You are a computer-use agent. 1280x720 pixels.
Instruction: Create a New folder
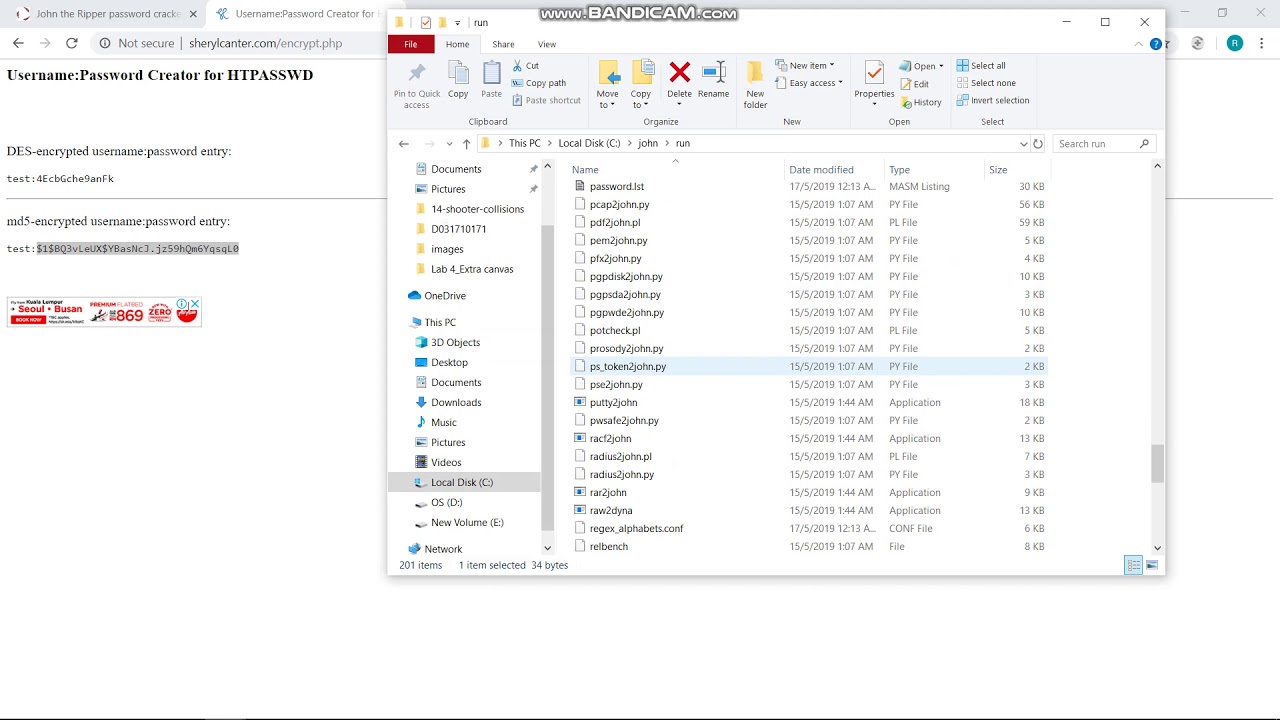coord(755,85)
